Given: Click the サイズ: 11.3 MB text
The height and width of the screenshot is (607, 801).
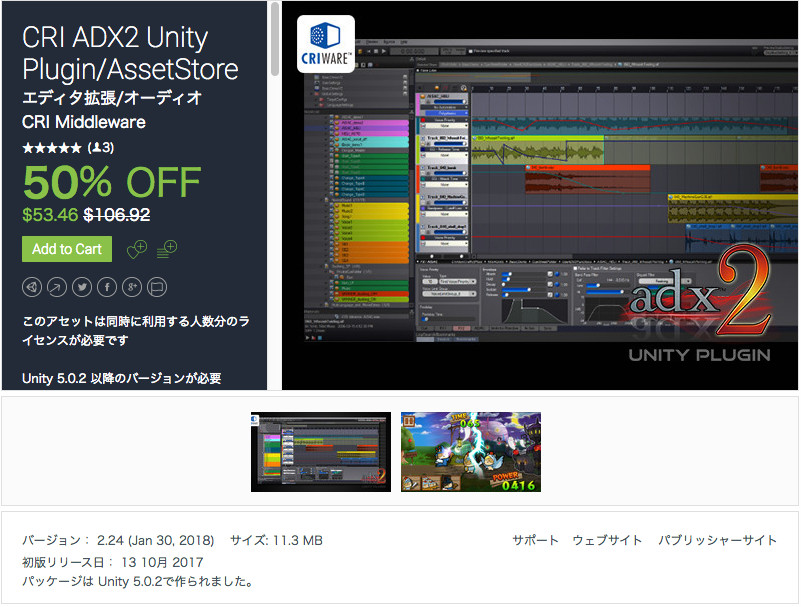Looking at the screenshot, I should coord(276,540).
